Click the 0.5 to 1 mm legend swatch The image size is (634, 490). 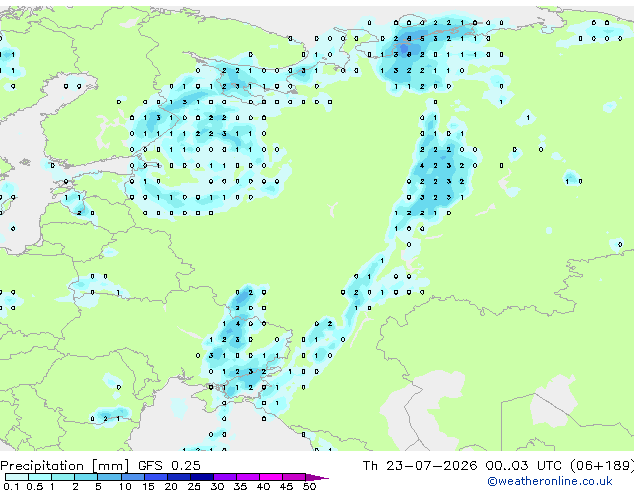(40, 477)
